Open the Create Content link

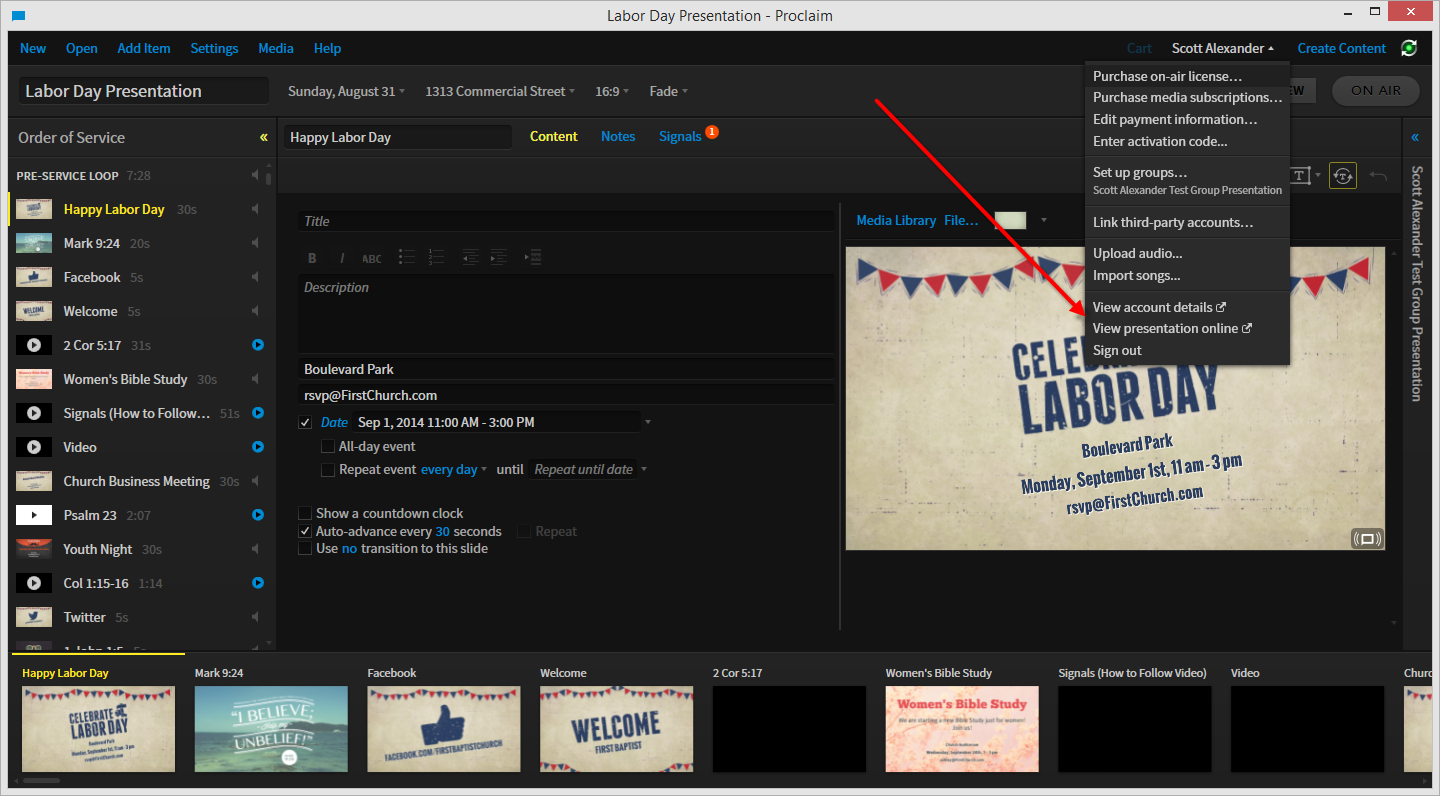click(1342, 48)
